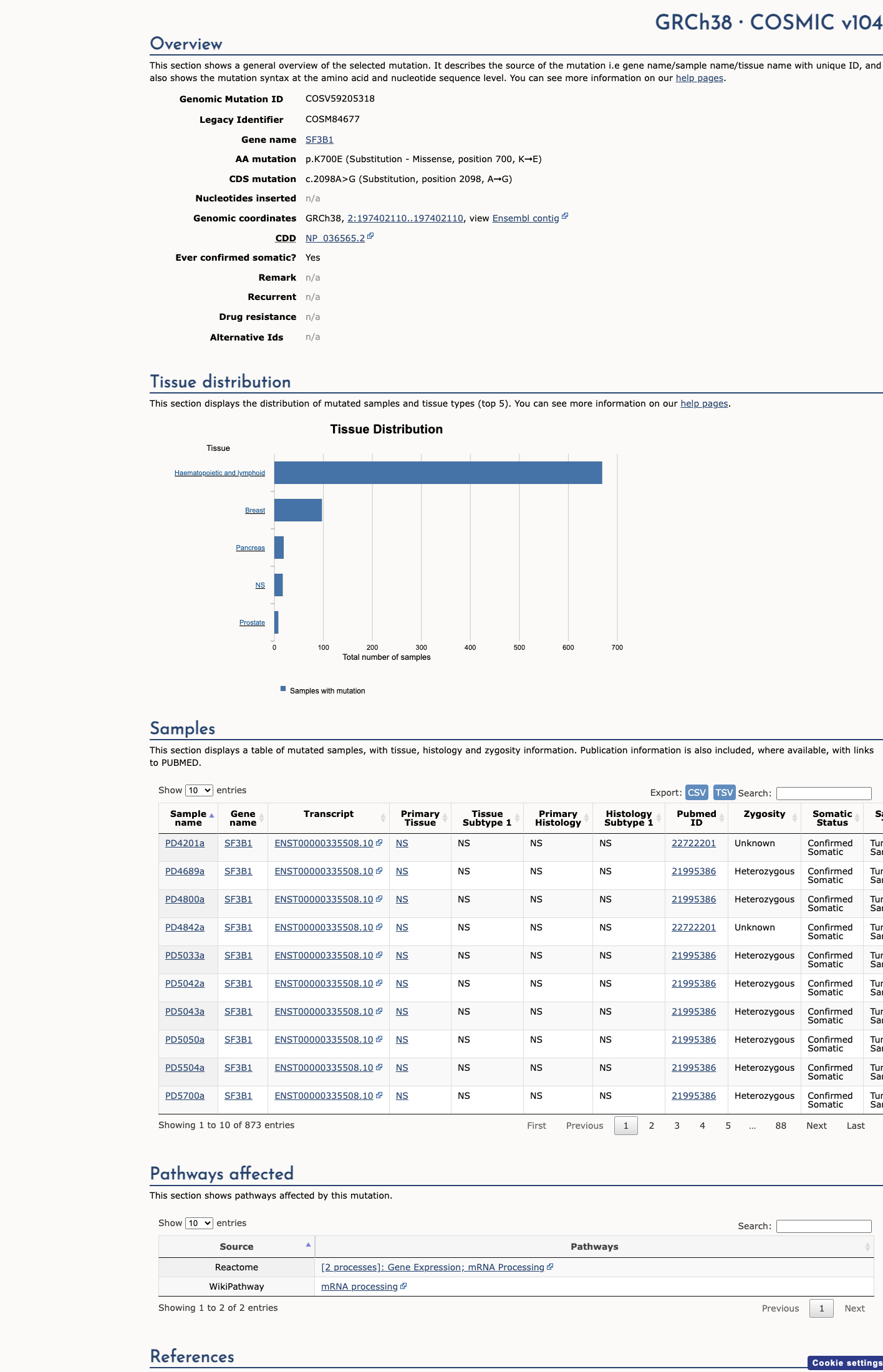883x1372 pixels.
Task: Sort samples by Transcript column arrows
Action: coord(383,818)
